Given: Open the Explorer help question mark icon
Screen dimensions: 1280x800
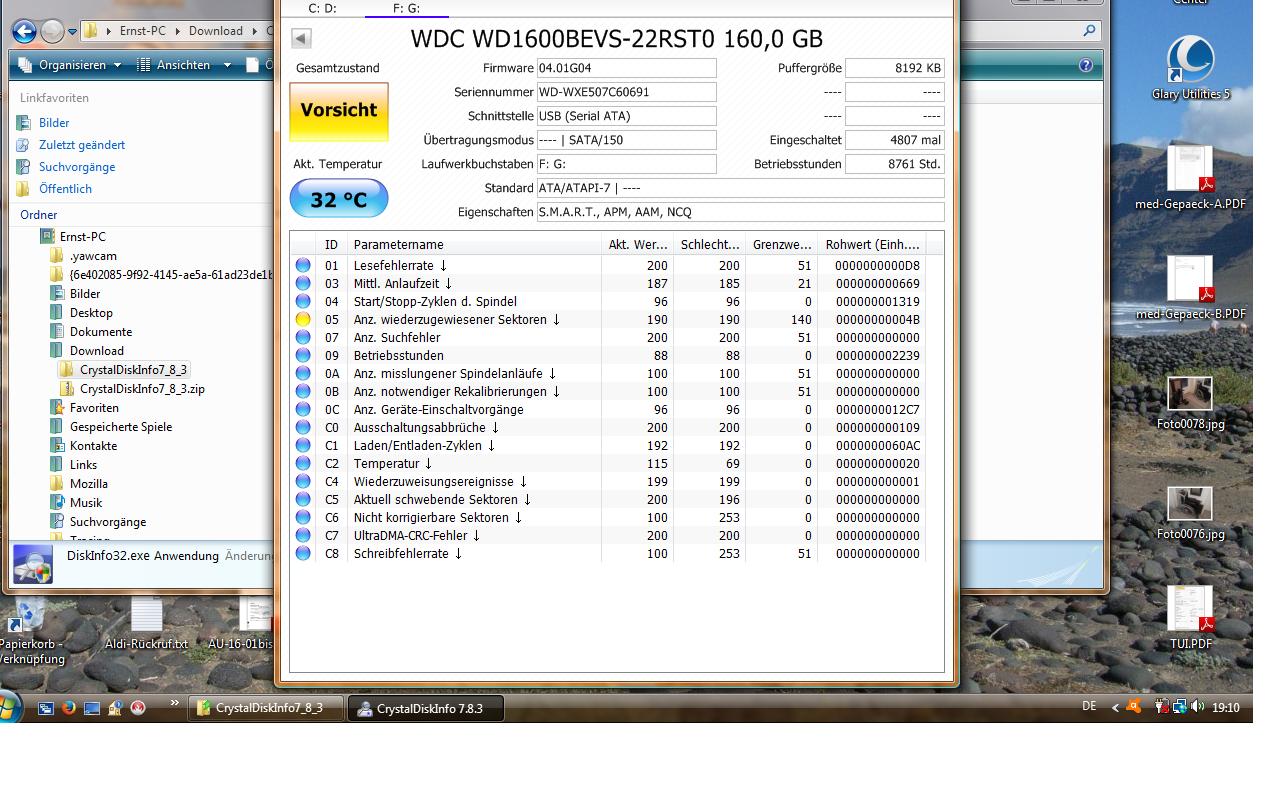Looking at the screenshot, I should tap(1086, 65).
